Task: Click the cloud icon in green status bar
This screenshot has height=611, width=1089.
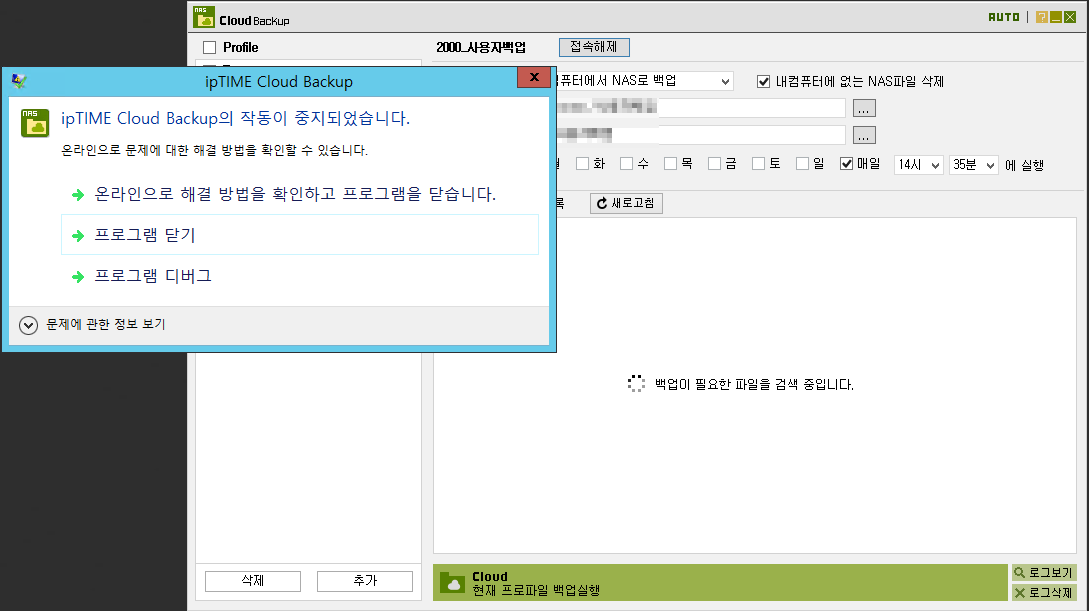Action: coord(453,583)
